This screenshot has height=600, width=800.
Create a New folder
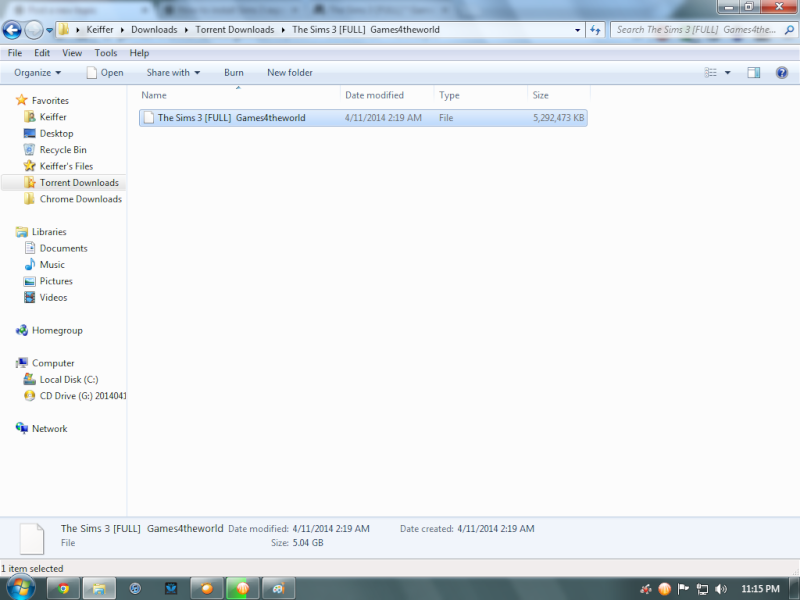point(290,73)
